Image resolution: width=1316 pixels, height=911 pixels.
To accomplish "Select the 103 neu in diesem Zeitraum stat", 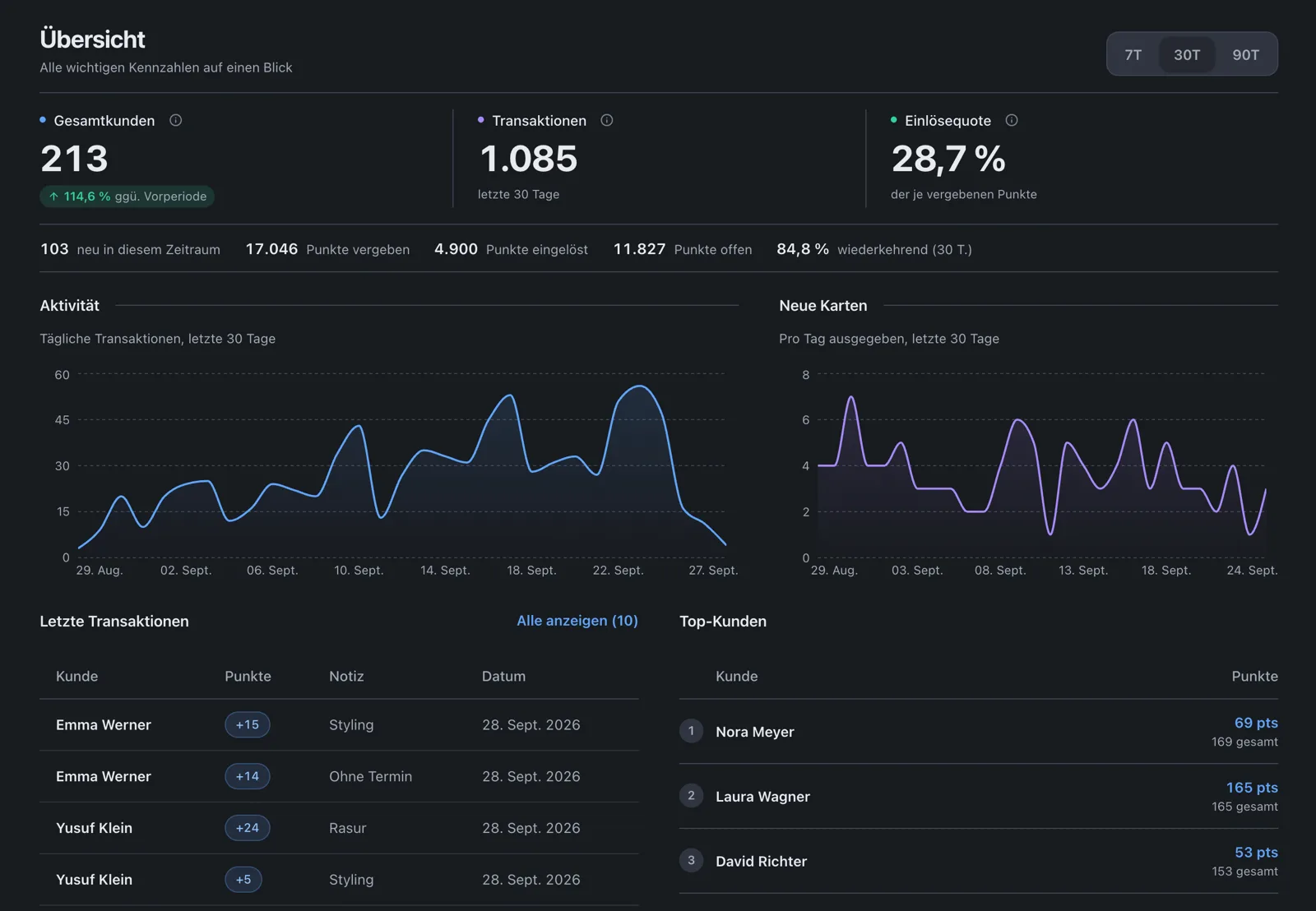I will coord(130,249).
